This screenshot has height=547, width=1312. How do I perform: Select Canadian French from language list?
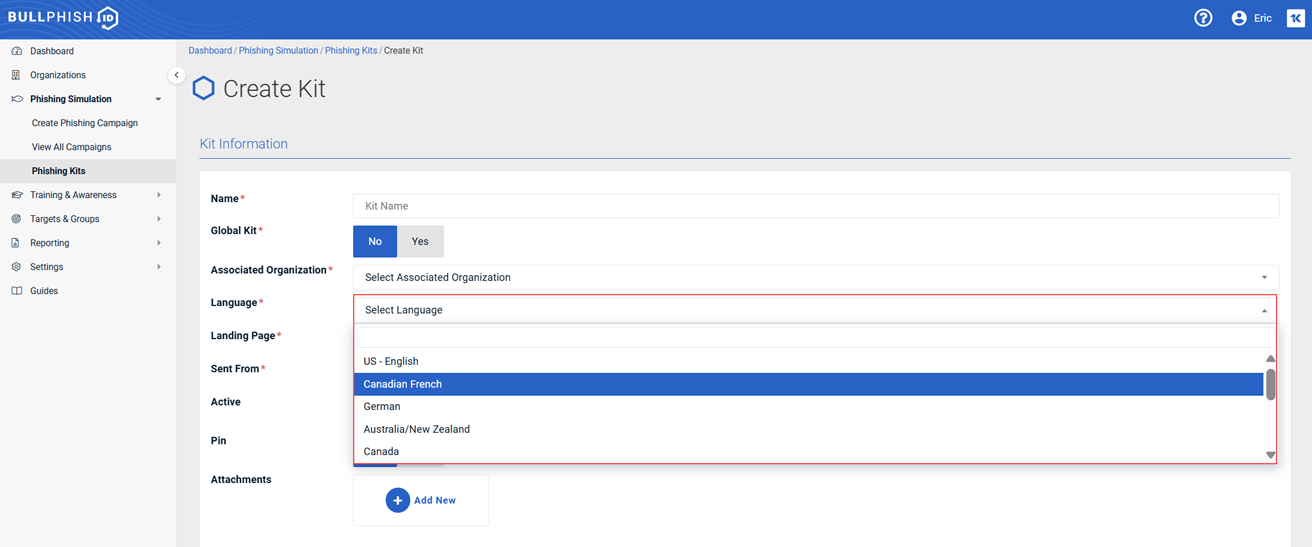coord(808,384)
